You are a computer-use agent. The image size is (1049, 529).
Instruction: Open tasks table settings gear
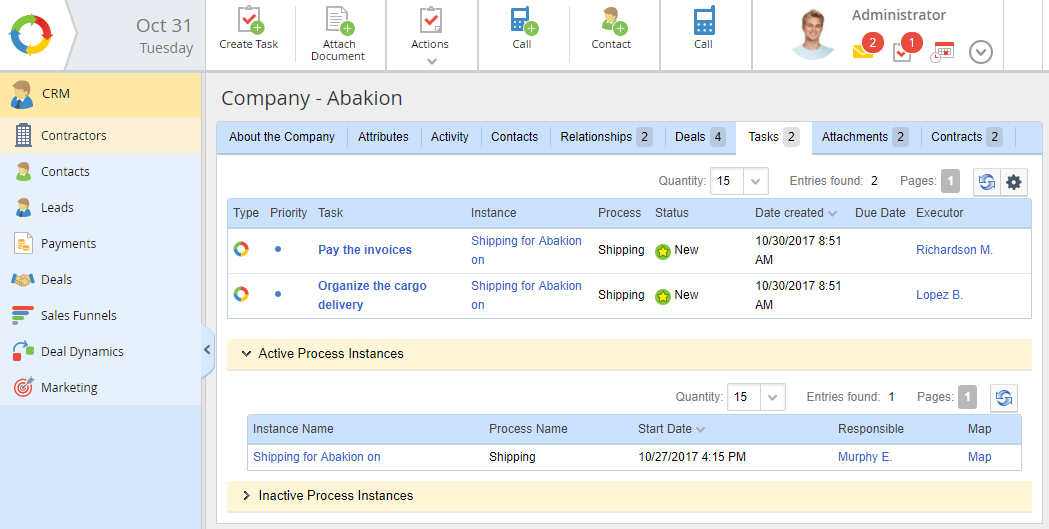pos(1014,182)
